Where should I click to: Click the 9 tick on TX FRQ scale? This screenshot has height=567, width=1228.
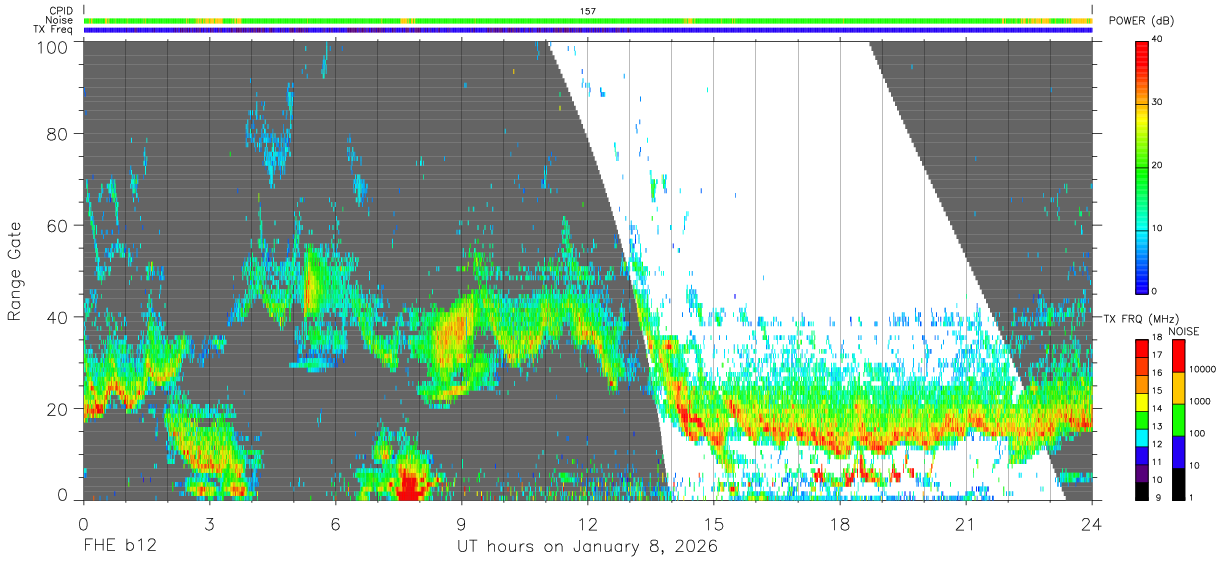pyautogui.click(x=1156, y=497)
